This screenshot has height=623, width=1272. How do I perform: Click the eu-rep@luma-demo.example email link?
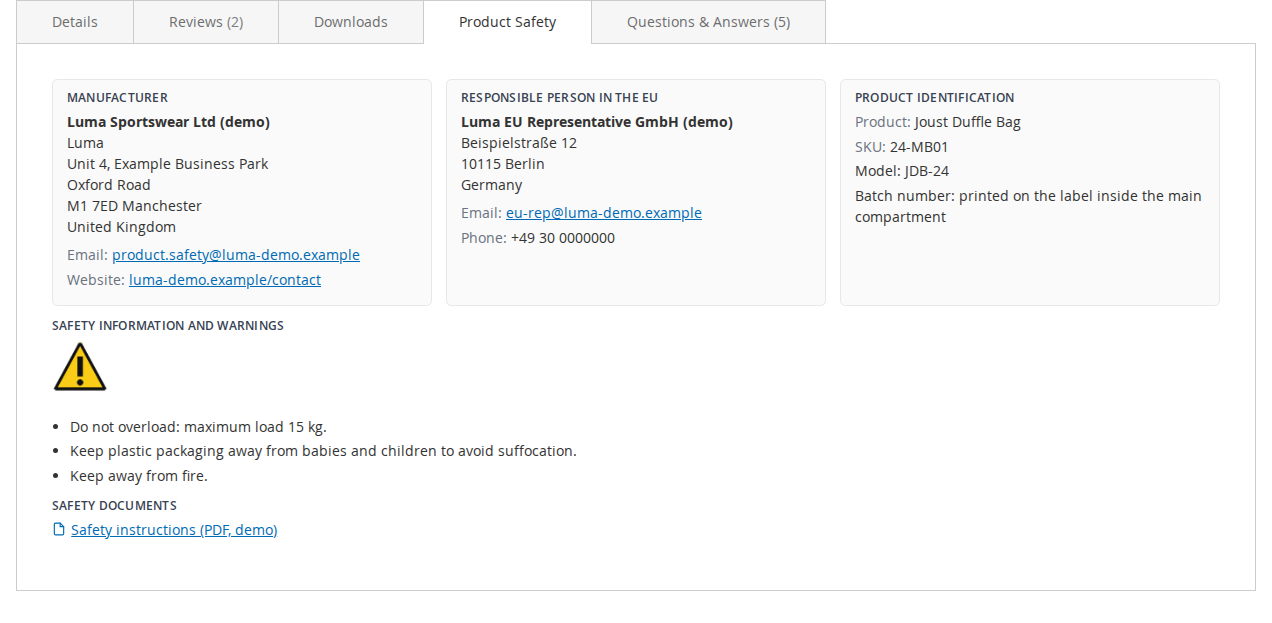pyautogui.click(x=604, y=213)
